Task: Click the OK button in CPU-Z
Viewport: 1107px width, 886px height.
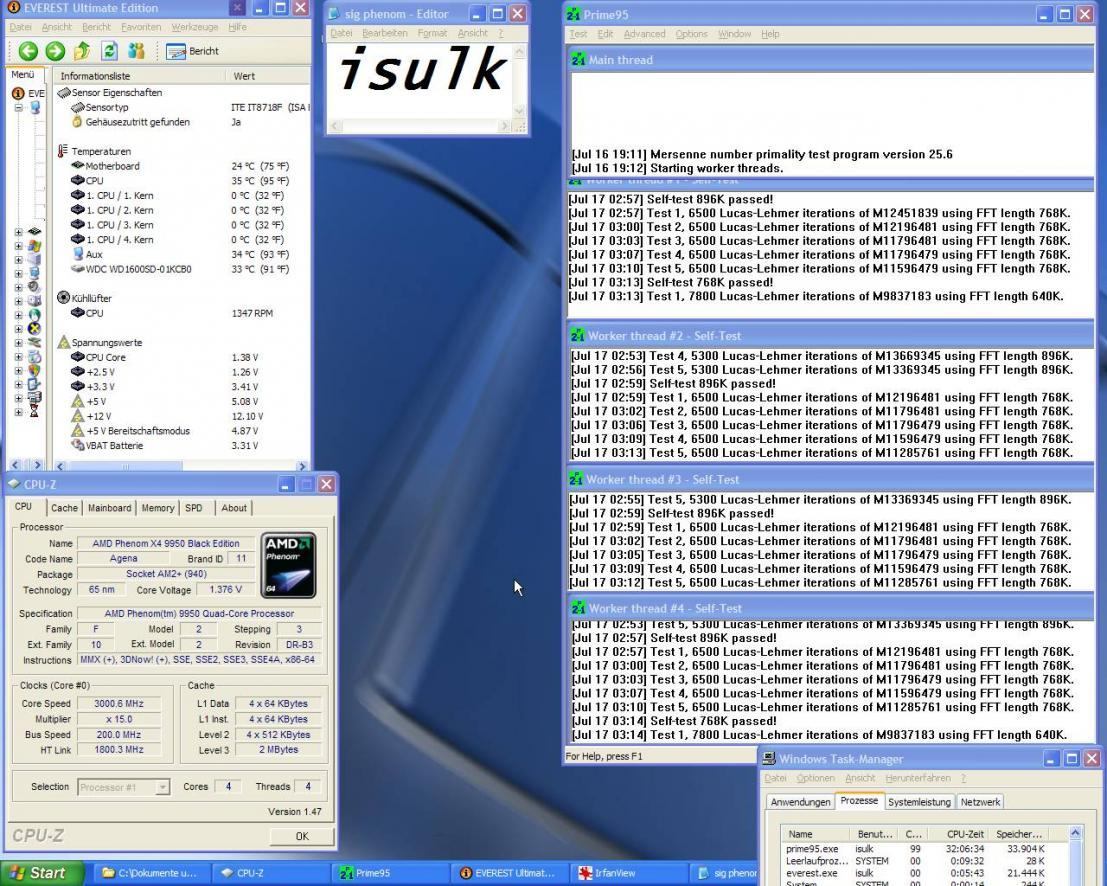Action: coord(301,836)
